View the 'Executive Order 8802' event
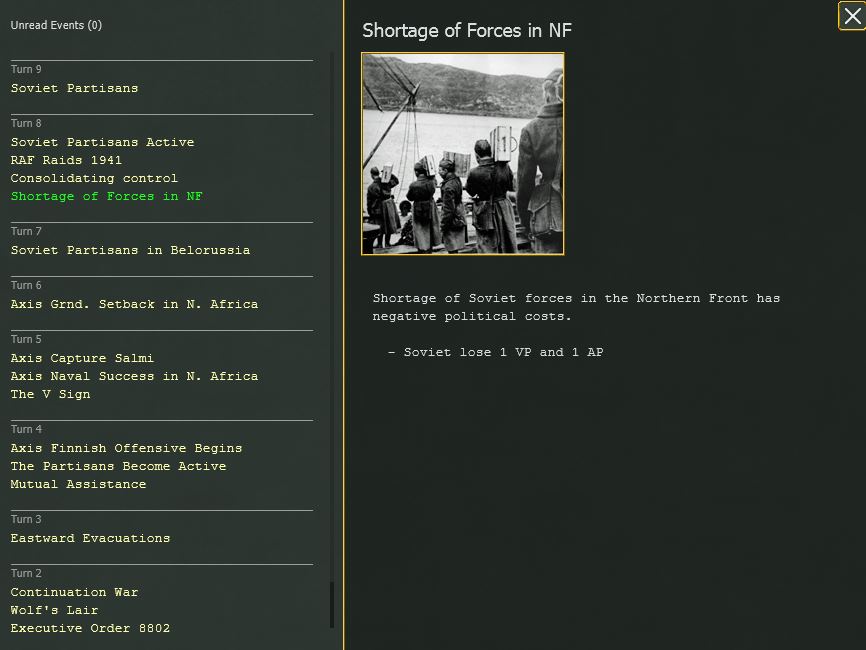This screenshot has width=866, height=650. (91, 628)
